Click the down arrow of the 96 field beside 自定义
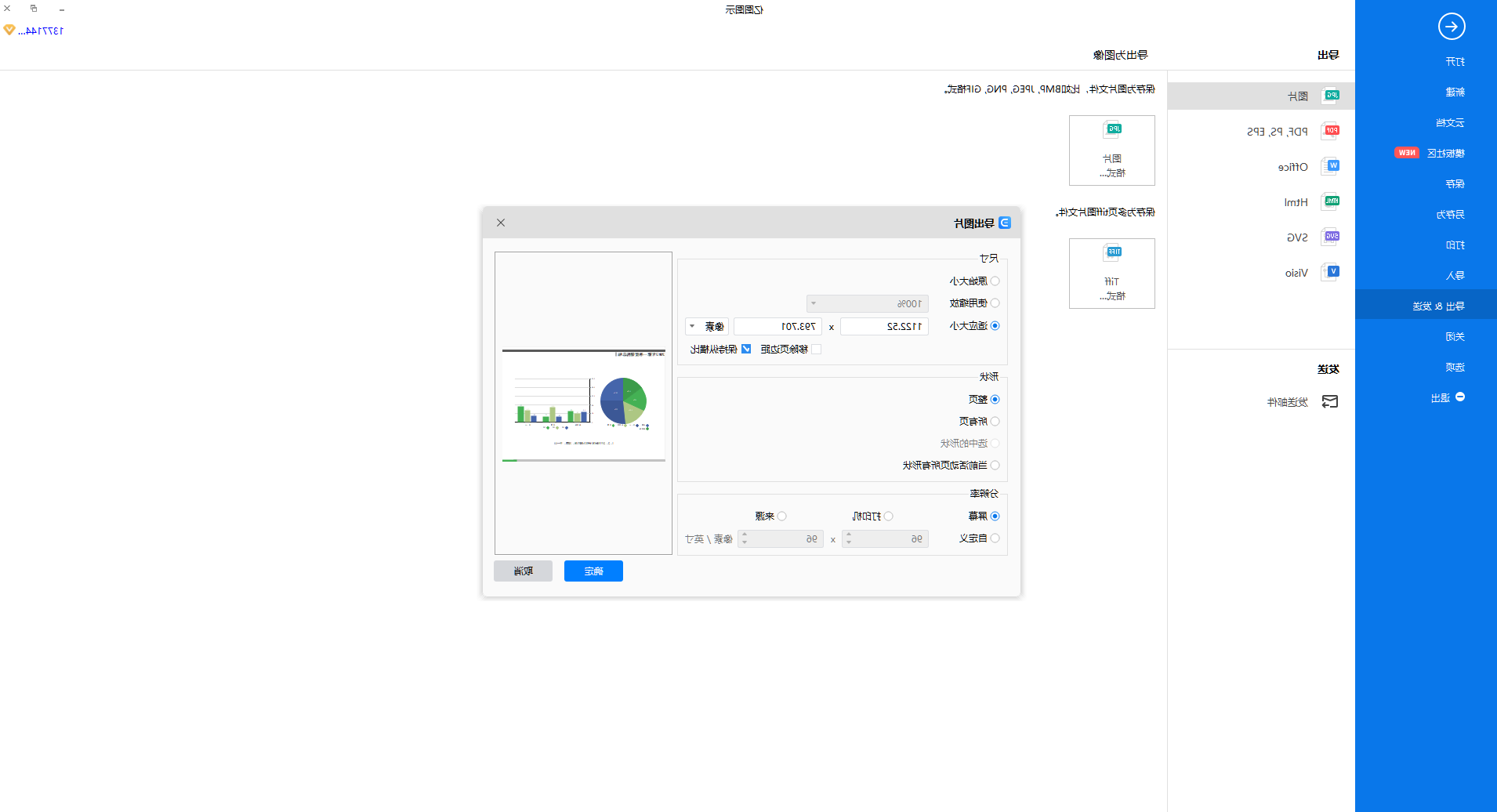This screenshot has height=812, width=1497. pos(849,542)
